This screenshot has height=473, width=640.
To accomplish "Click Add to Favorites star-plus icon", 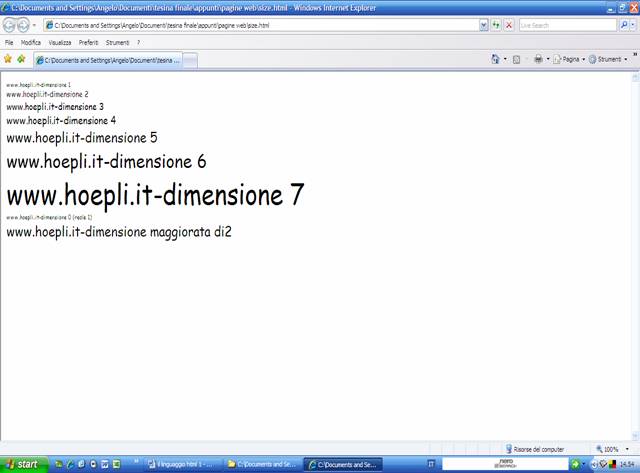I will [21, 59].
